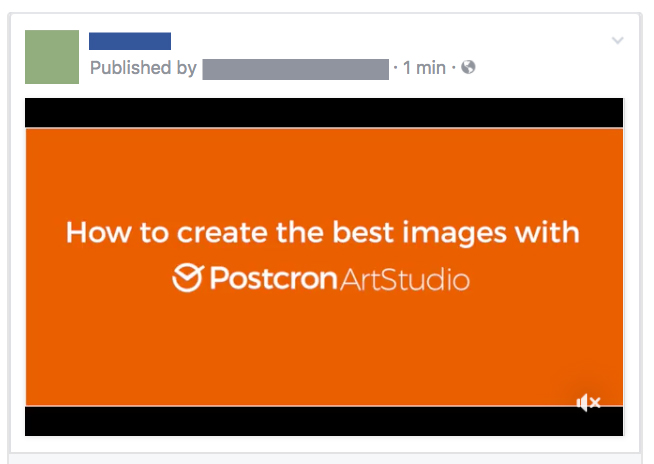Image resolution: width=654 pixels, height=464 pixels.
Task: Click the top black letterbox bar of video
Action: [x=323, y=113]
